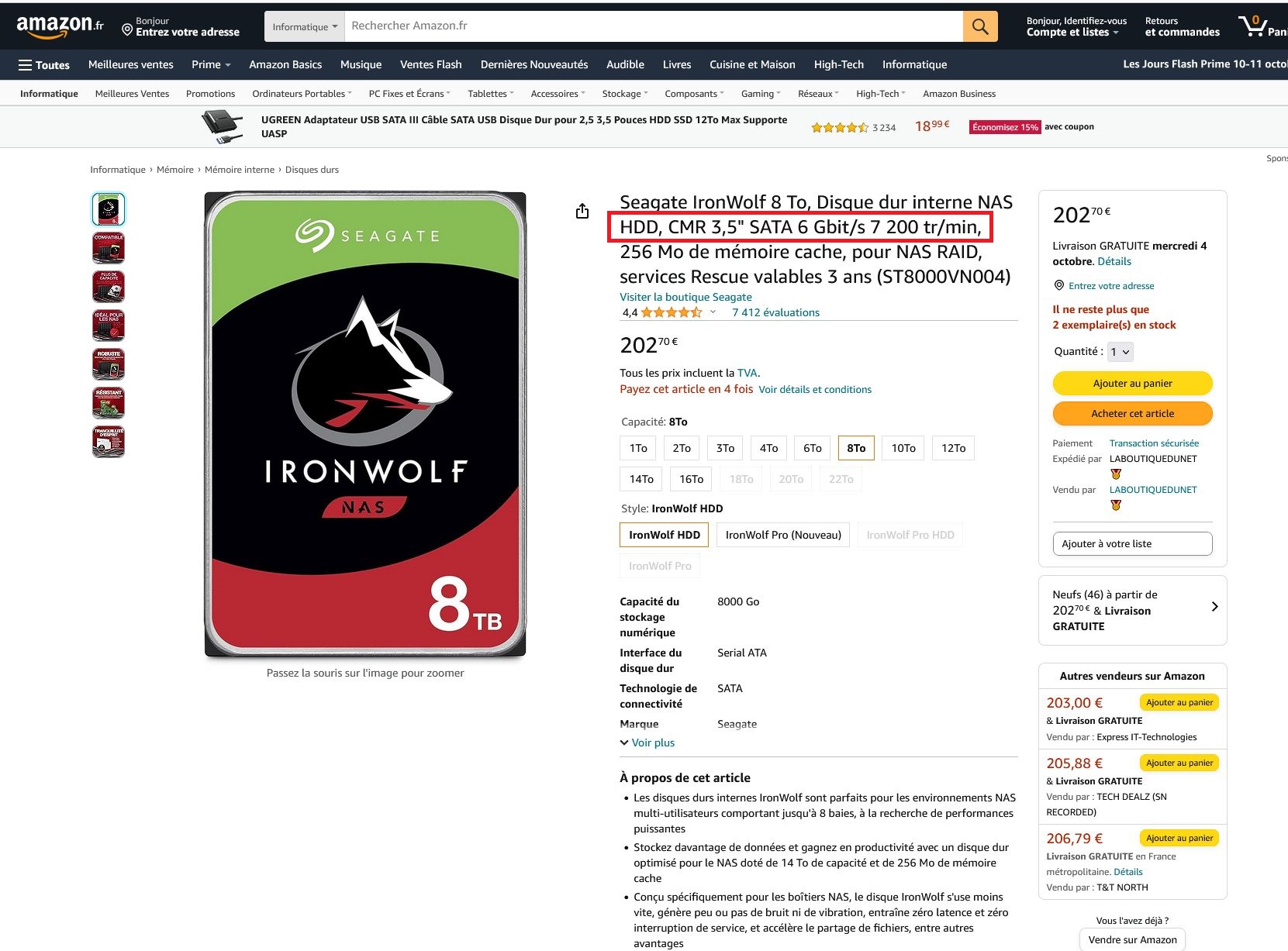Click the Ajouter au panier button
Image resolution: width=1288 pixels, height=951 pixels.
coord(1132,383)
